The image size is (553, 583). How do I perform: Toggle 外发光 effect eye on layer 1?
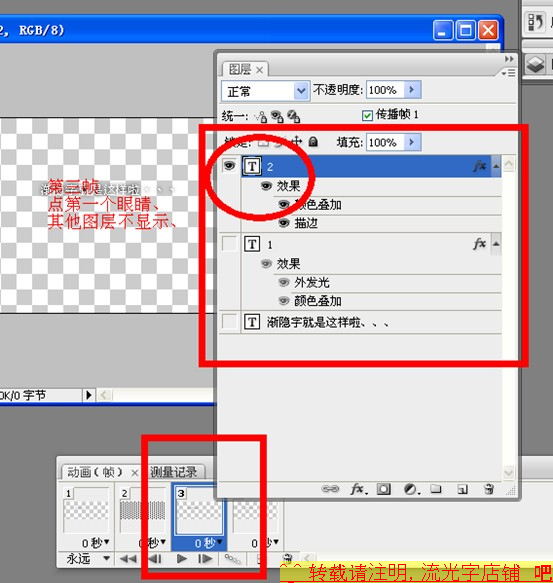tap(284, 283)
